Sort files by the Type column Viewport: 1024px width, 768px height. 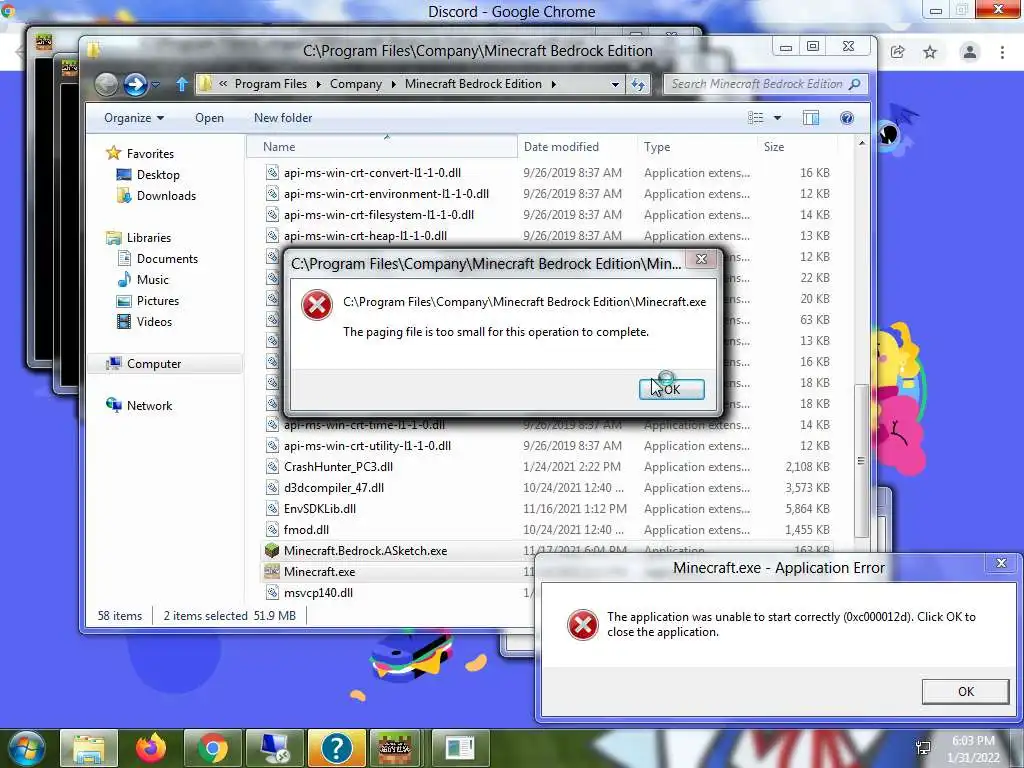(697, 147)
